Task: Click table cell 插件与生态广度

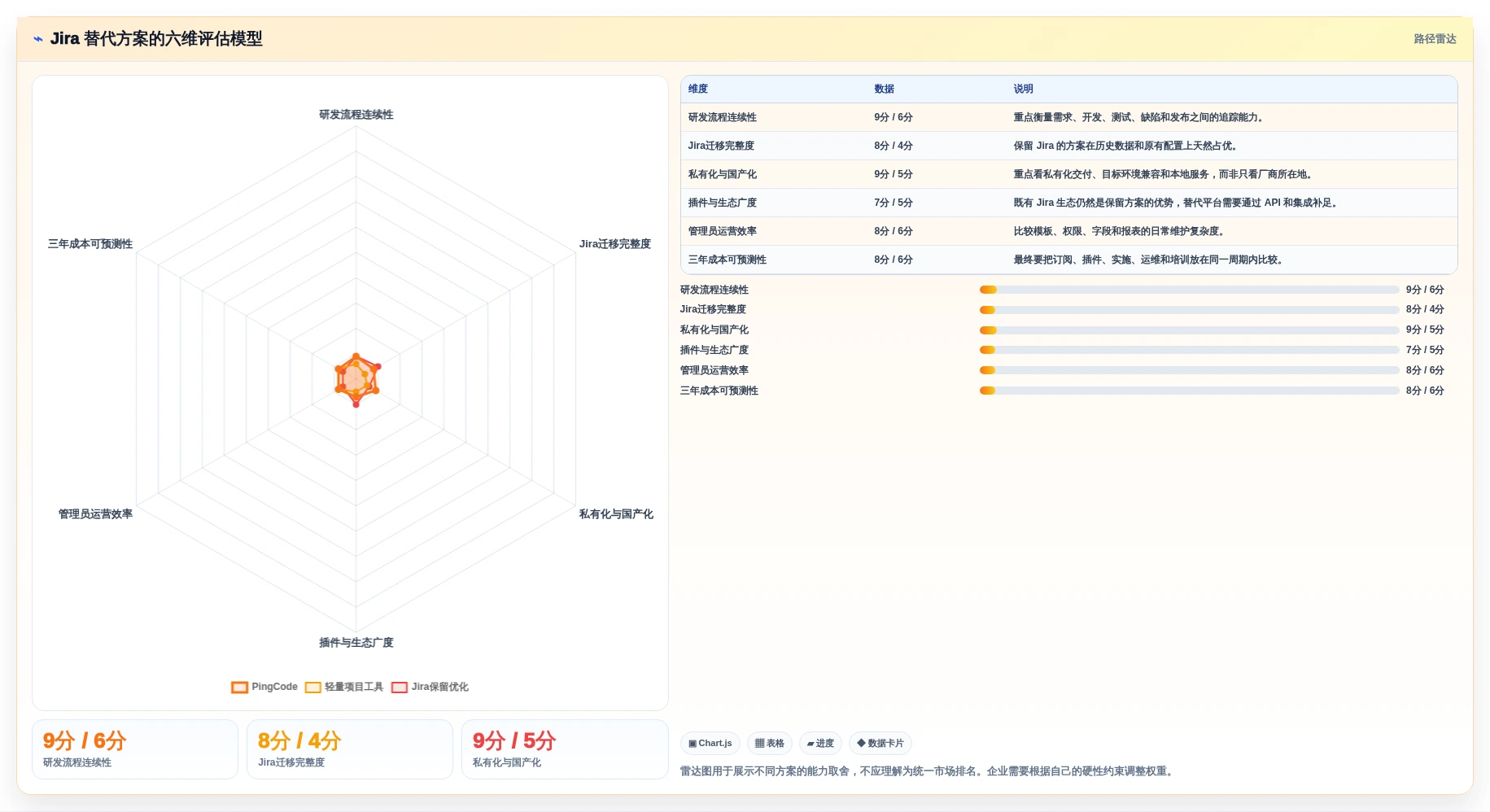Action: click(x=722, y=203)
